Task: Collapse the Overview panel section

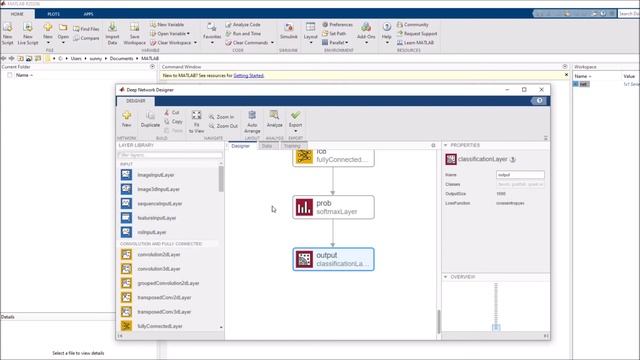Action: tap(446, 277)
